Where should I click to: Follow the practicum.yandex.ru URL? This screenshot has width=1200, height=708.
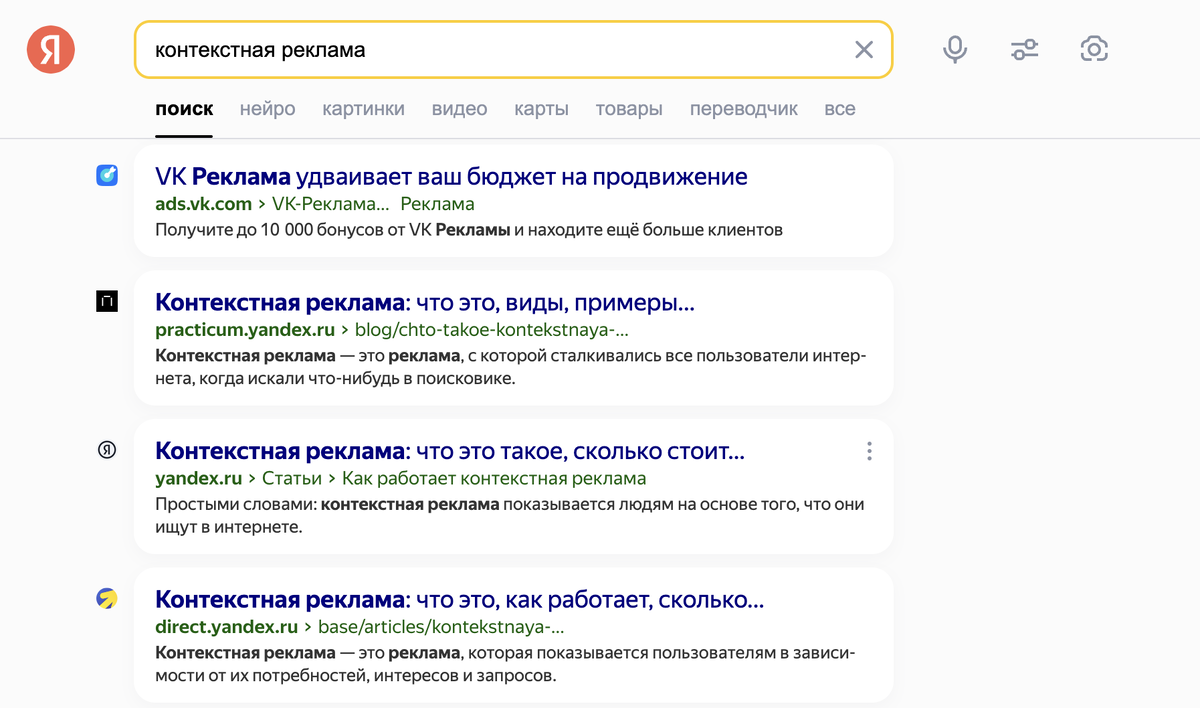pyautogui.click(x=246, y=329)
